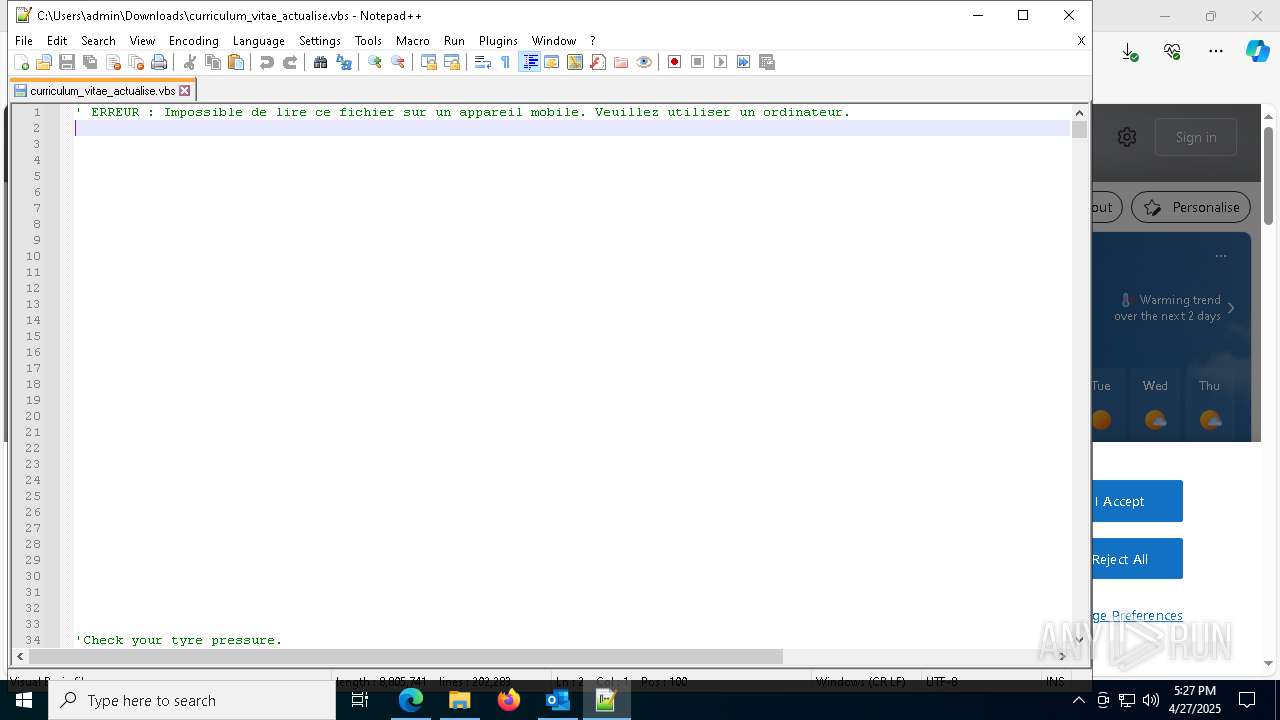Image resolution: width=1280 pixels, height=720 pixels.
Task: Start macro recording with red dot
Action: [x=675, y=62]
